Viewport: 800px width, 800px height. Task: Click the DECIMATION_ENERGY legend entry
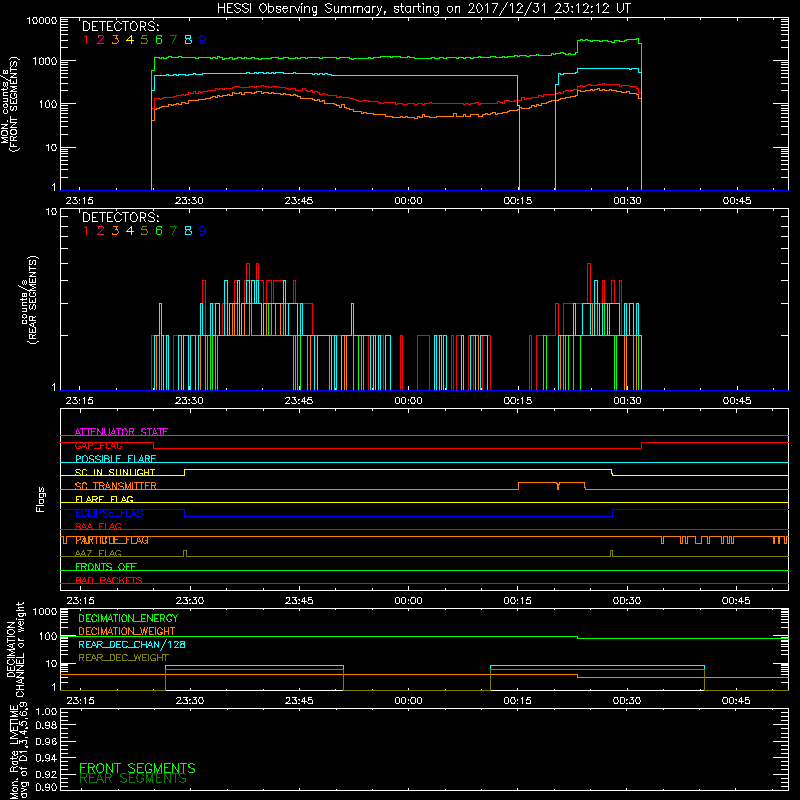128,618
